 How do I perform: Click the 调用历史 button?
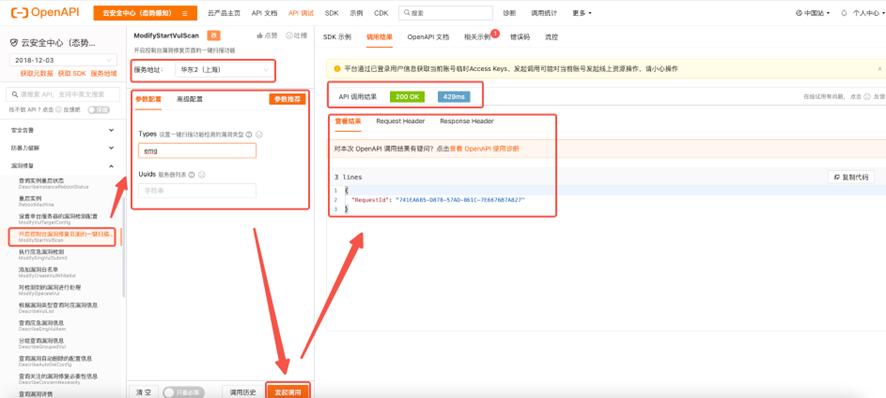coord(242,392)
